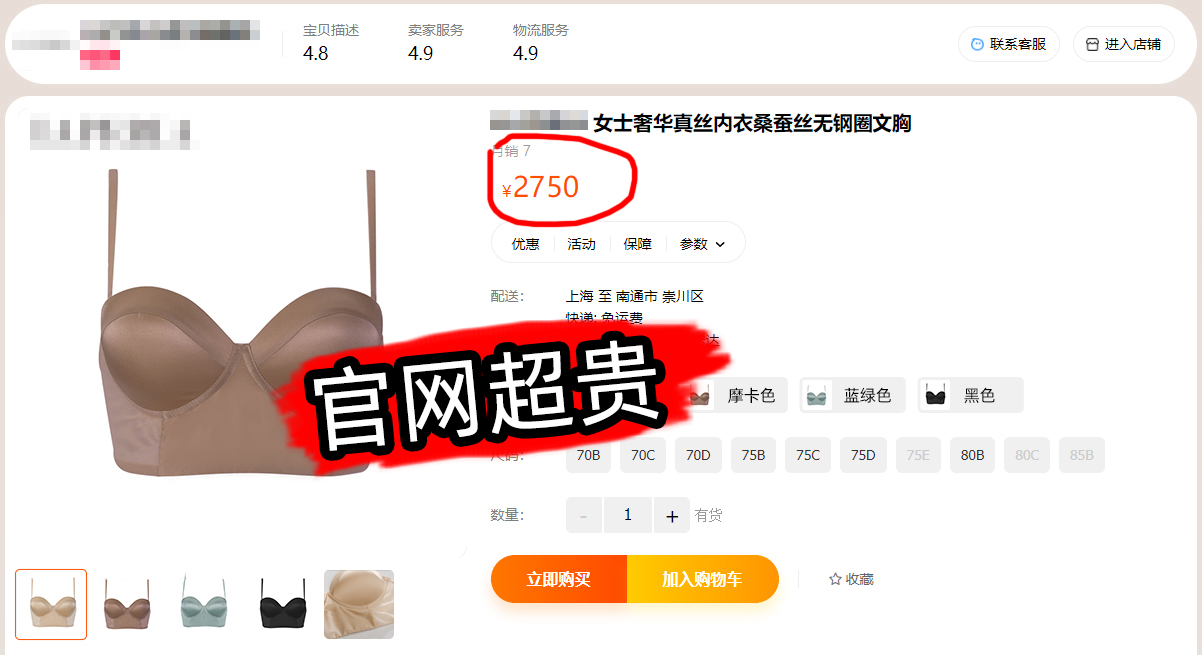Click the customer service chat icon
Viewport: 1202px width, 655px height.
[976, 44]
